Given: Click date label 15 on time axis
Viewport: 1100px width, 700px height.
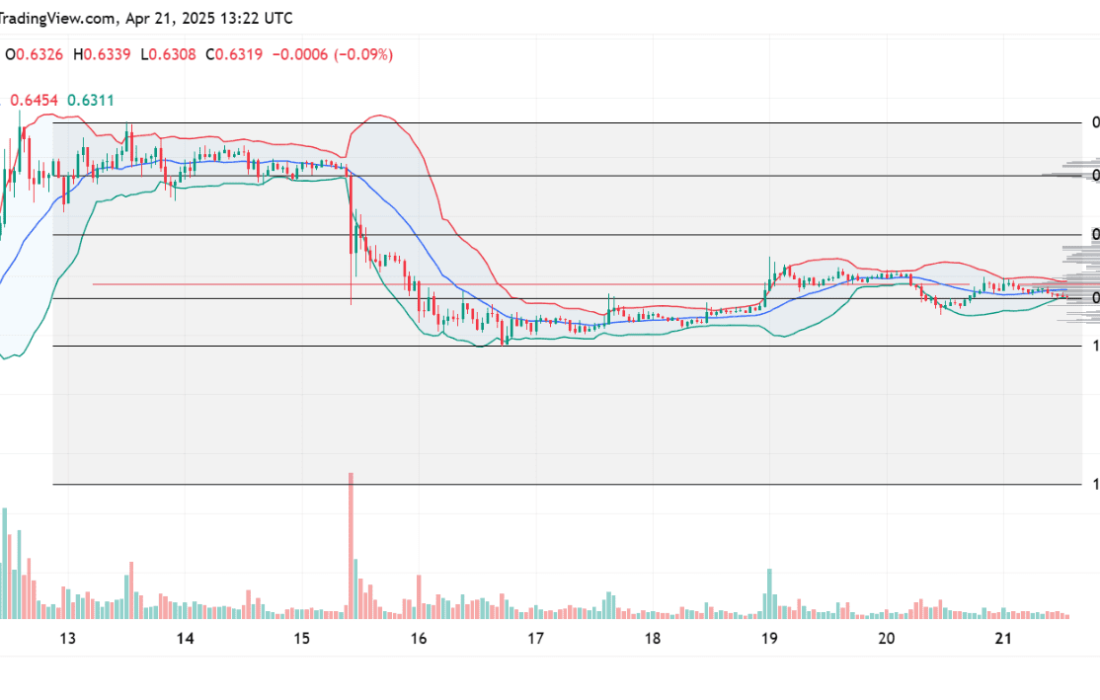Looking at the screenshot, I should coord(301,638).
